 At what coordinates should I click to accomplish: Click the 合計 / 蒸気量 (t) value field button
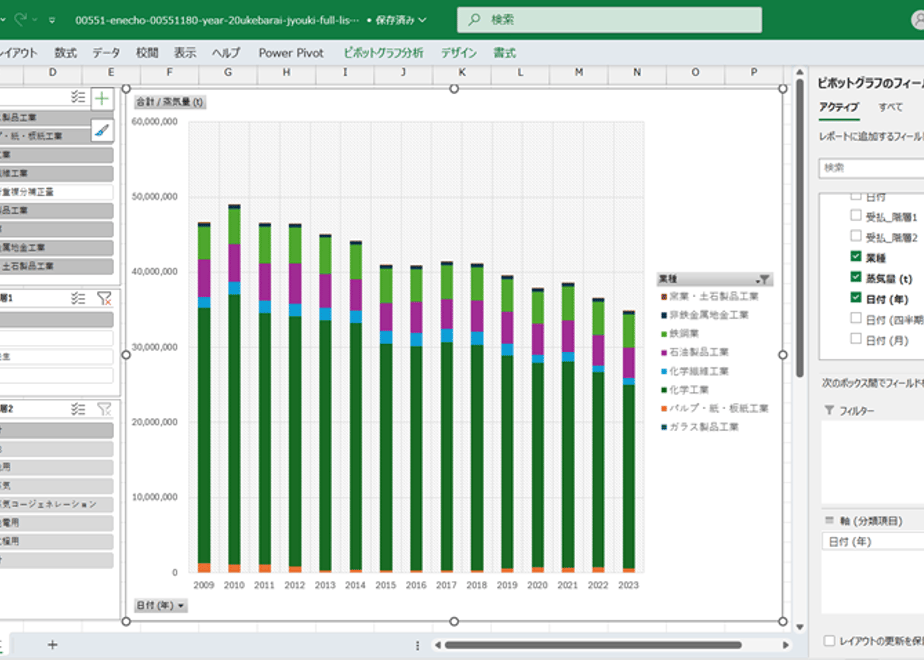click(x=170, y=102)
